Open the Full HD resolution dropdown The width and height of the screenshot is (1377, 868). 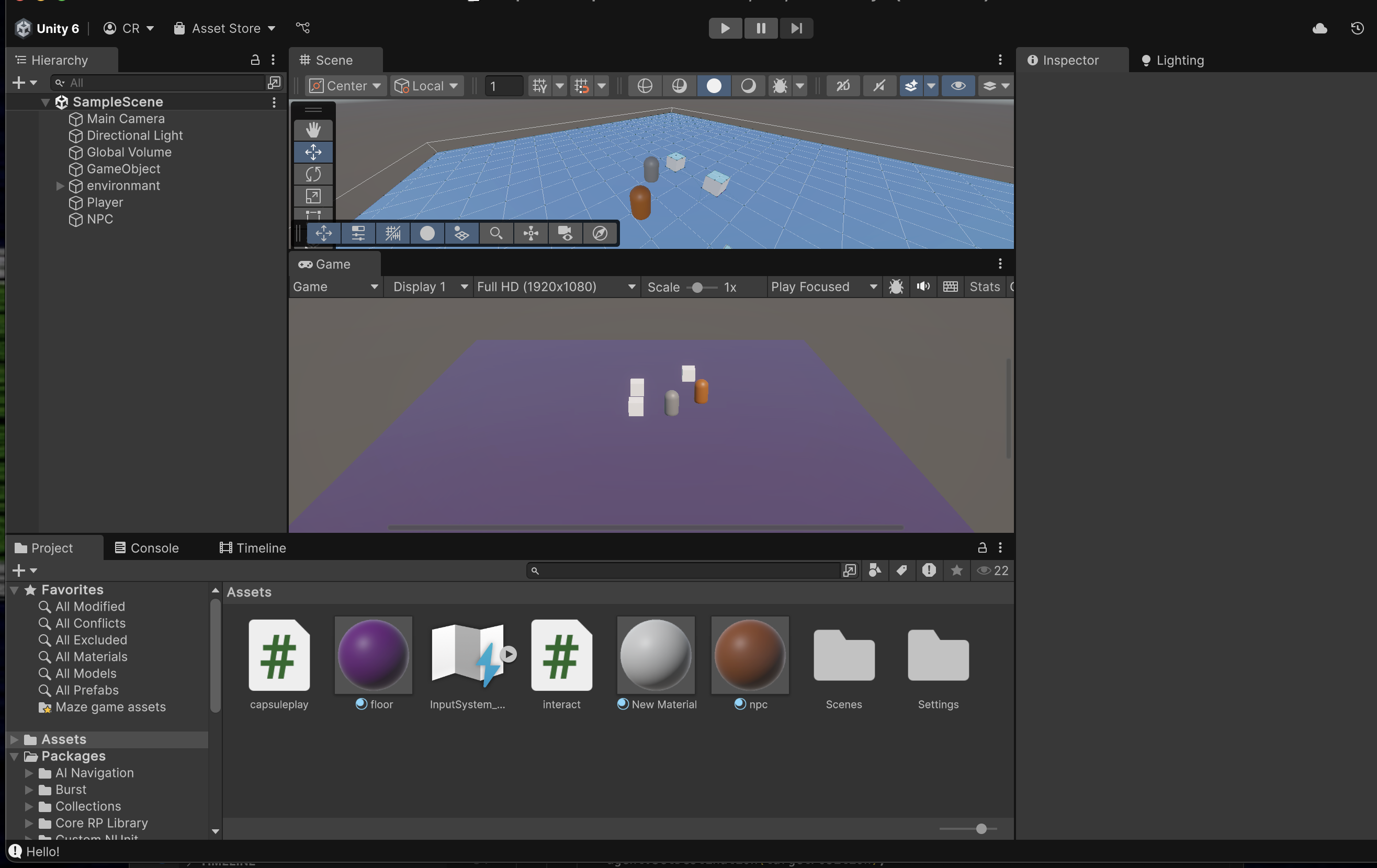point(556,287)
